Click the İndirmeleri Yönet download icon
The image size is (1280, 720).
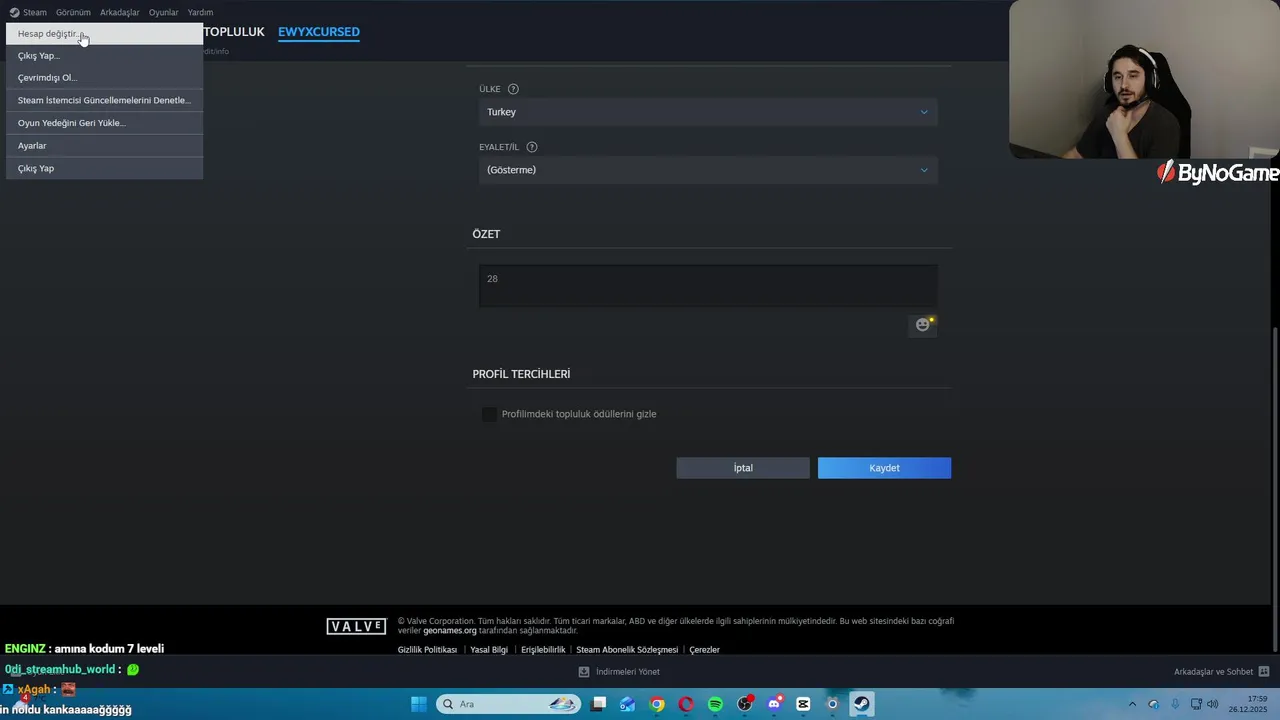point(584,672)
